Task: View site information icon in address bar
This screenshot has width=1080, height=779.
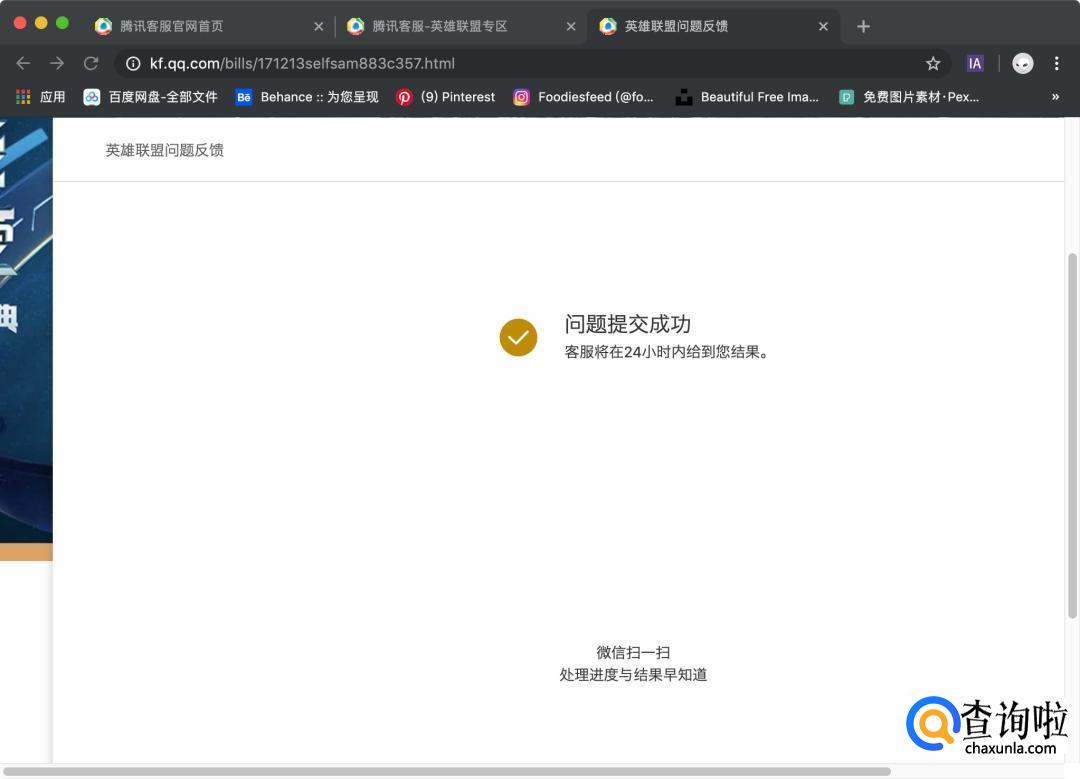Action: click(x=134, y=63)
